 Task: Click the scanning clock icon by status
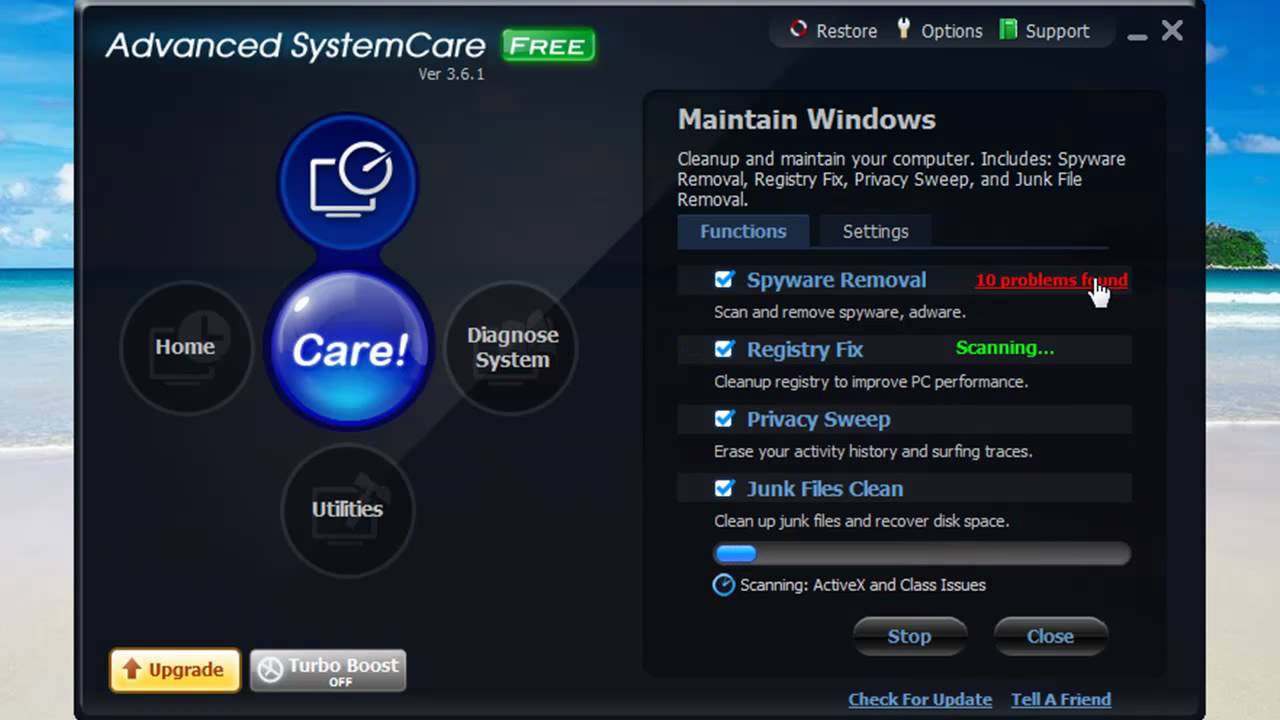pos(724,585)
